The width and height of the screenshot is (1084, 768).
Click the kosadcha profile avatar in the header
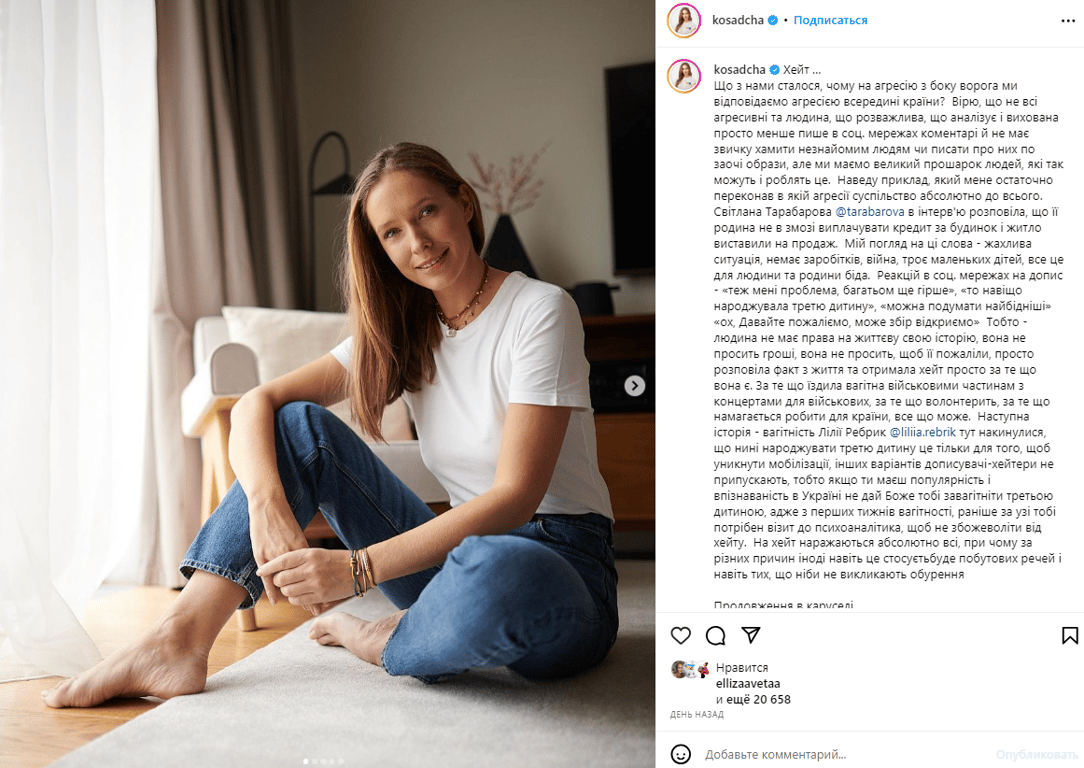684,21
